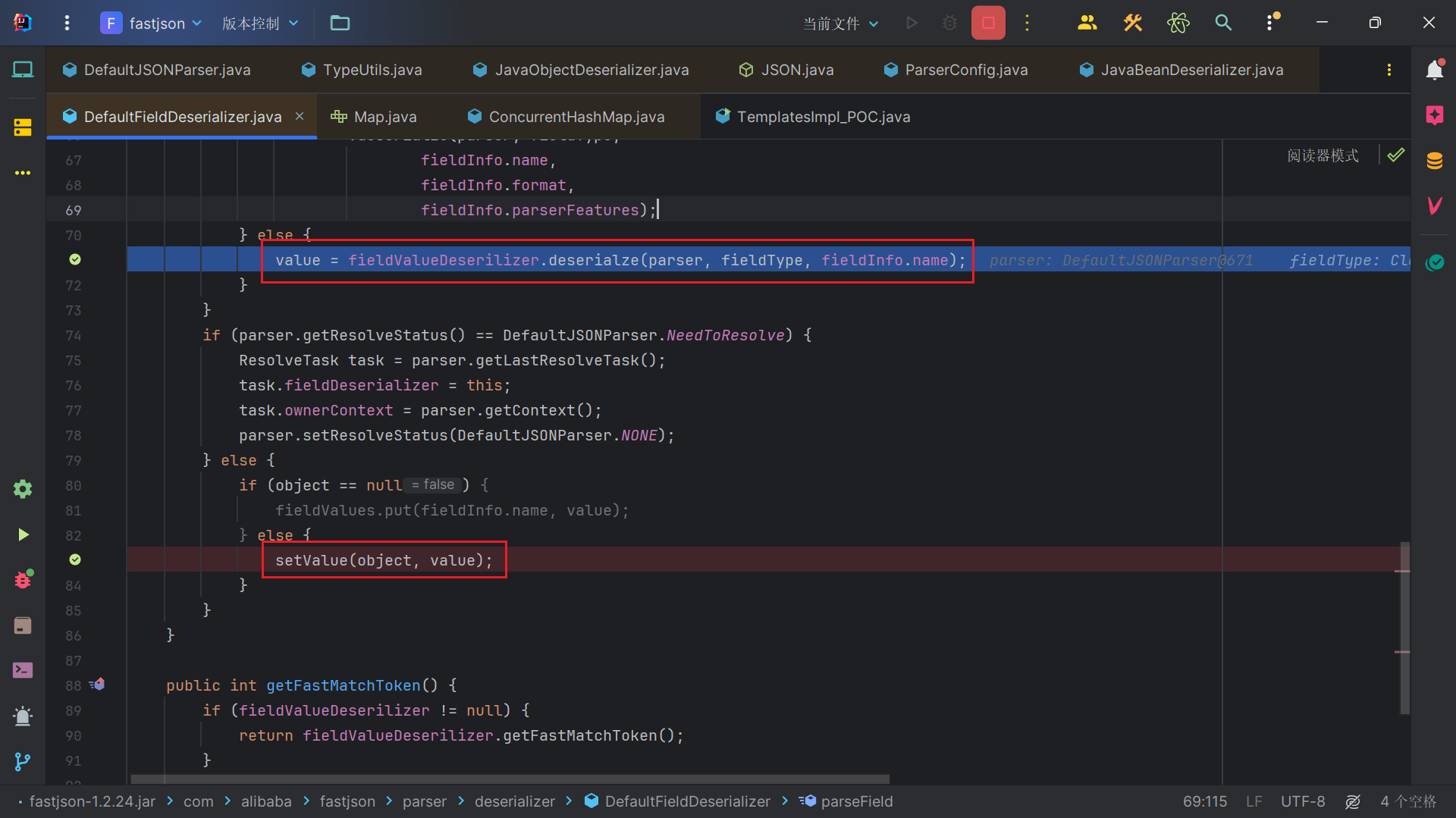Viewport: 1456px width, 818px height.
Task: Open the green check plugin icon on right sidebar
Action: pos(1435,262)
